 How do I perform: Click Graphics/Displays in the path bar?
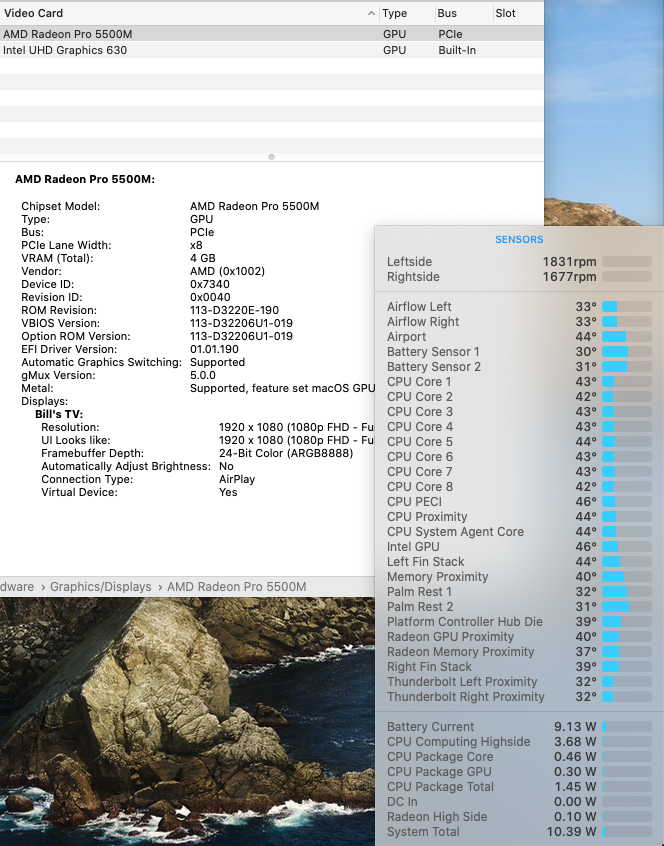101,586
